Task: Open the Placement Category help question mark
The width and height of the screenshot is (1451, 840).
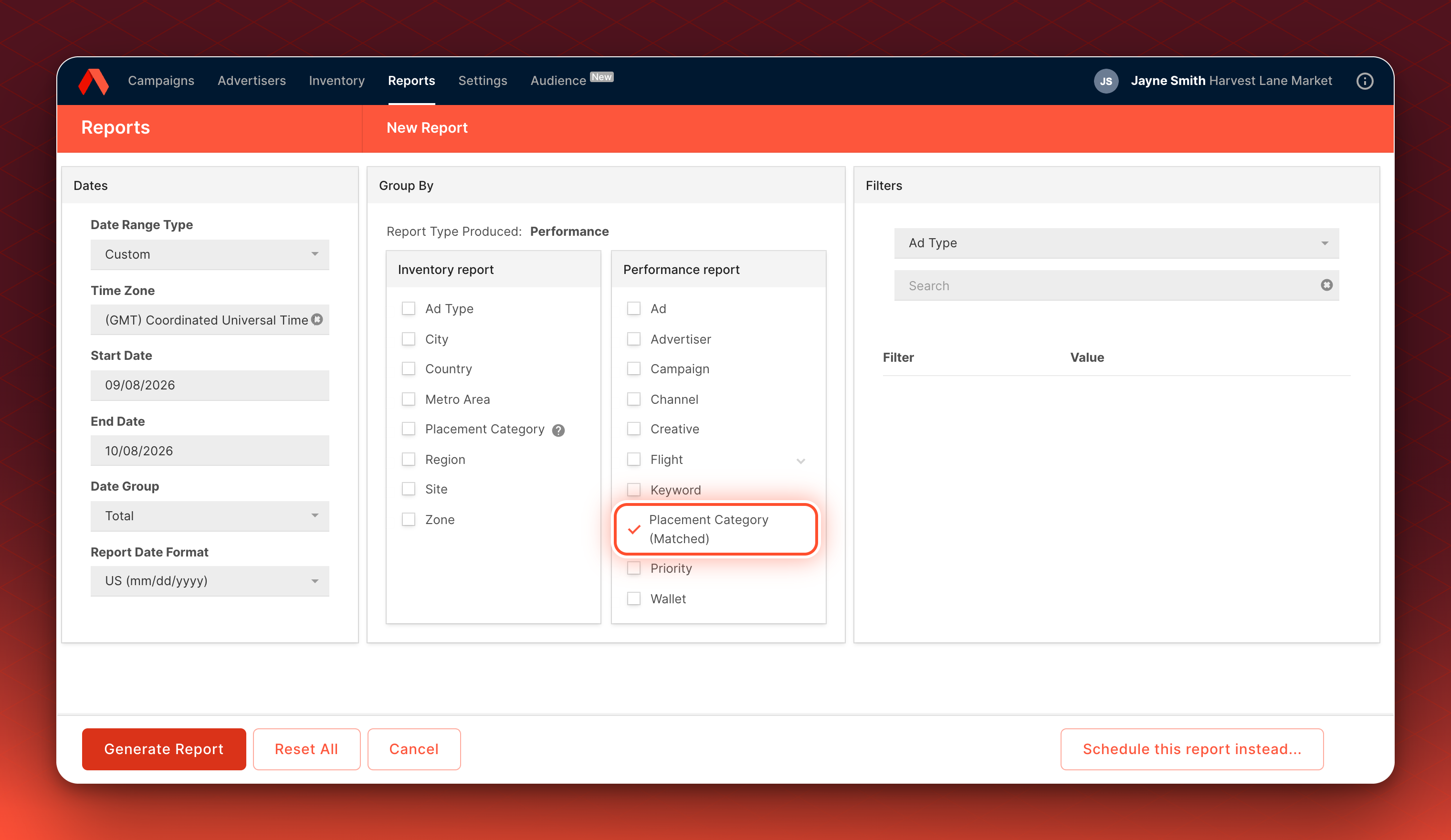Action: pos(558,430)
